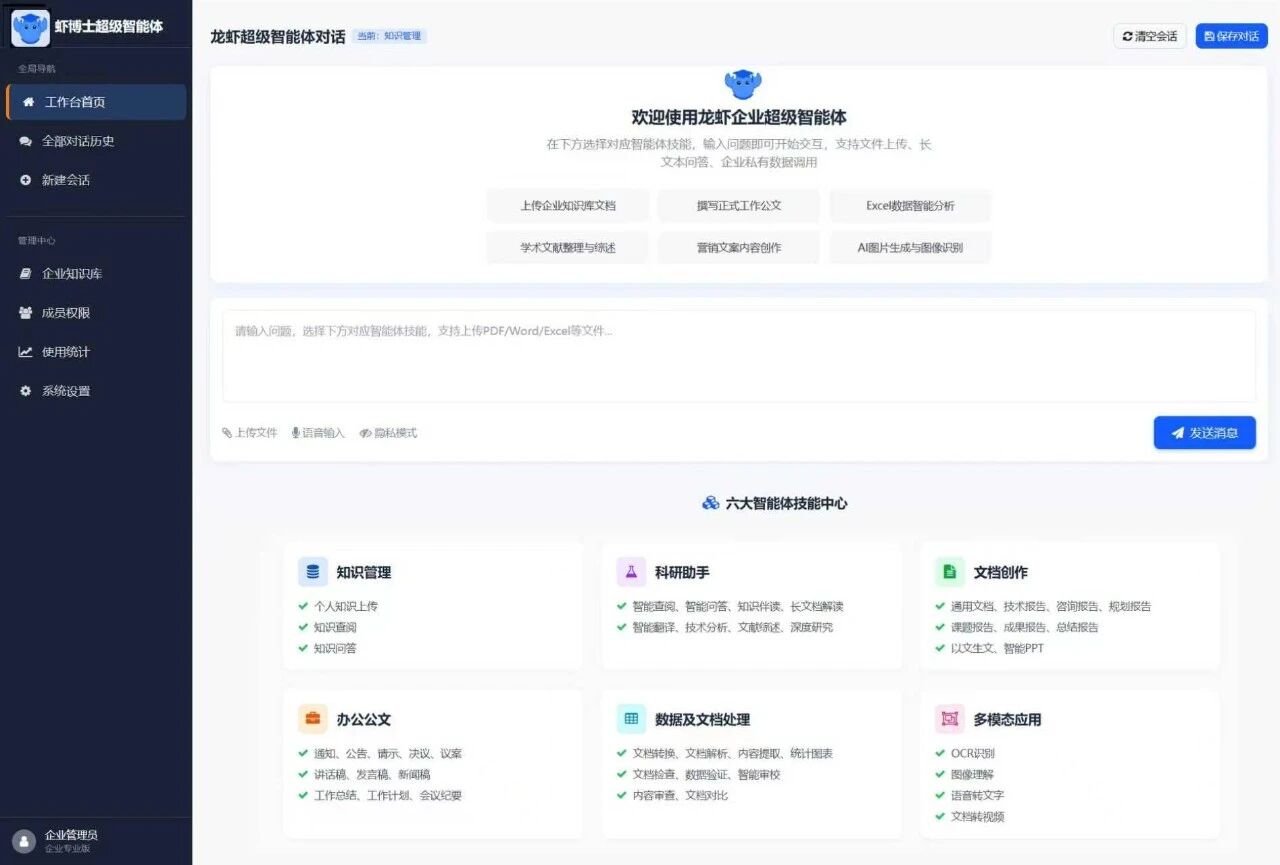Screen dimensions: 1280x865
Task: Choose the 撰写正式工作公文 quick prompt
Action: click(x=739, y=206)
